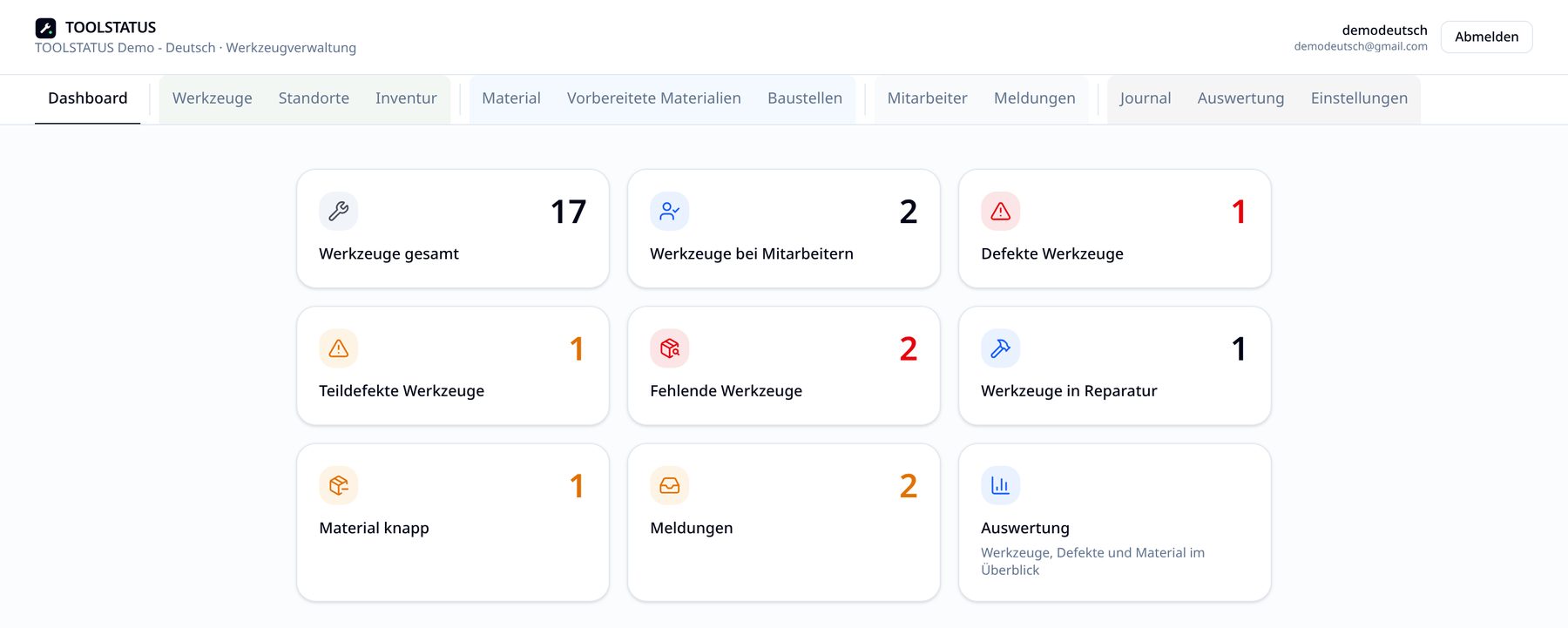Open the Dashboard tab
1568x628 pixels.
[x=88, y=98]
